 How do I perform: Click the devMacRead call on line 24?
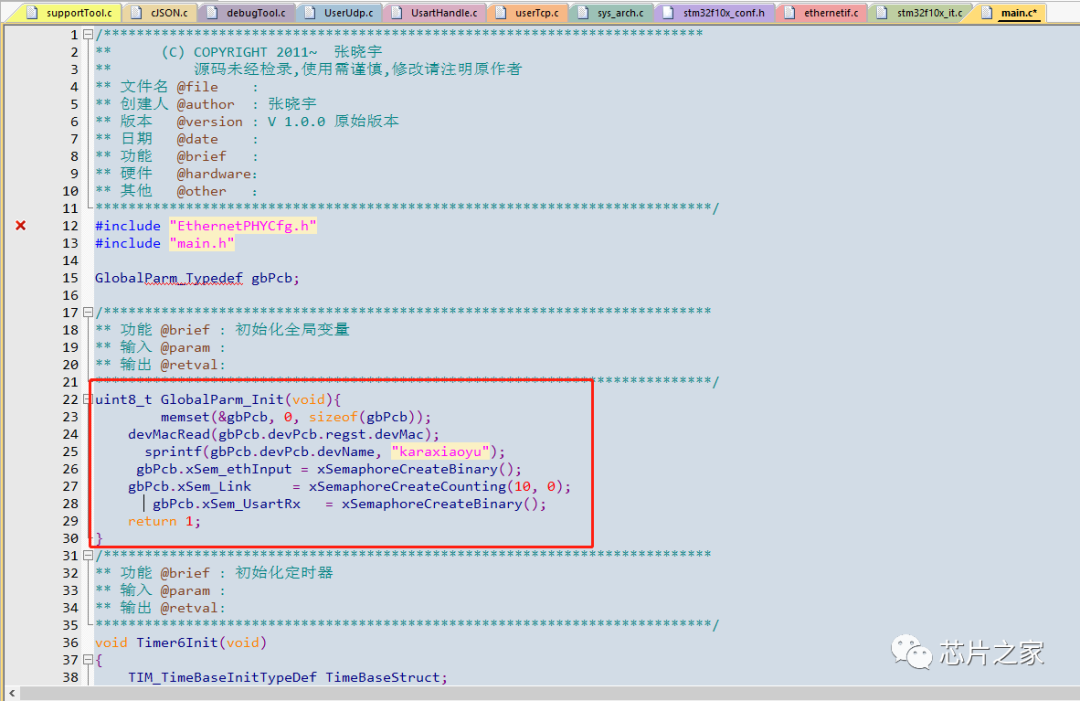click(x=169, y=435)
